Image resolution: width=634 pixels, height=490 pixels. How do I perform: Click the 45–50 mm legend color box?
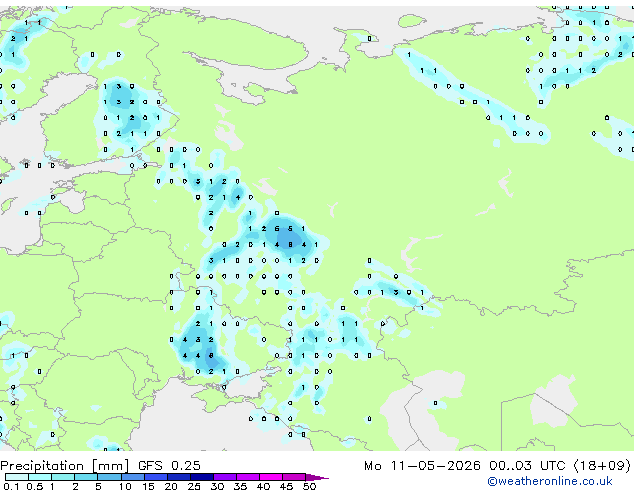coord(294,477)
